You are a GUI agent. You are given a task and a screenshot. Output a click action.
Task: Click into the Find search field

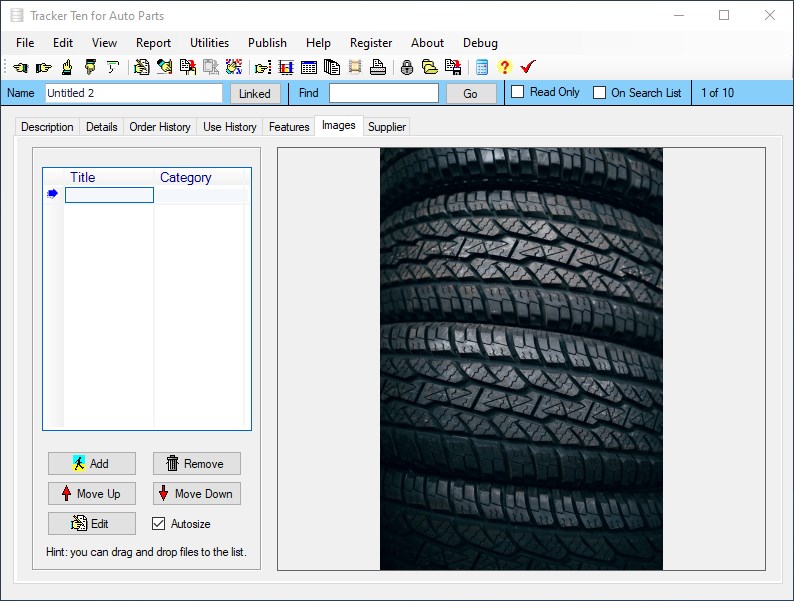click(384, 93)
